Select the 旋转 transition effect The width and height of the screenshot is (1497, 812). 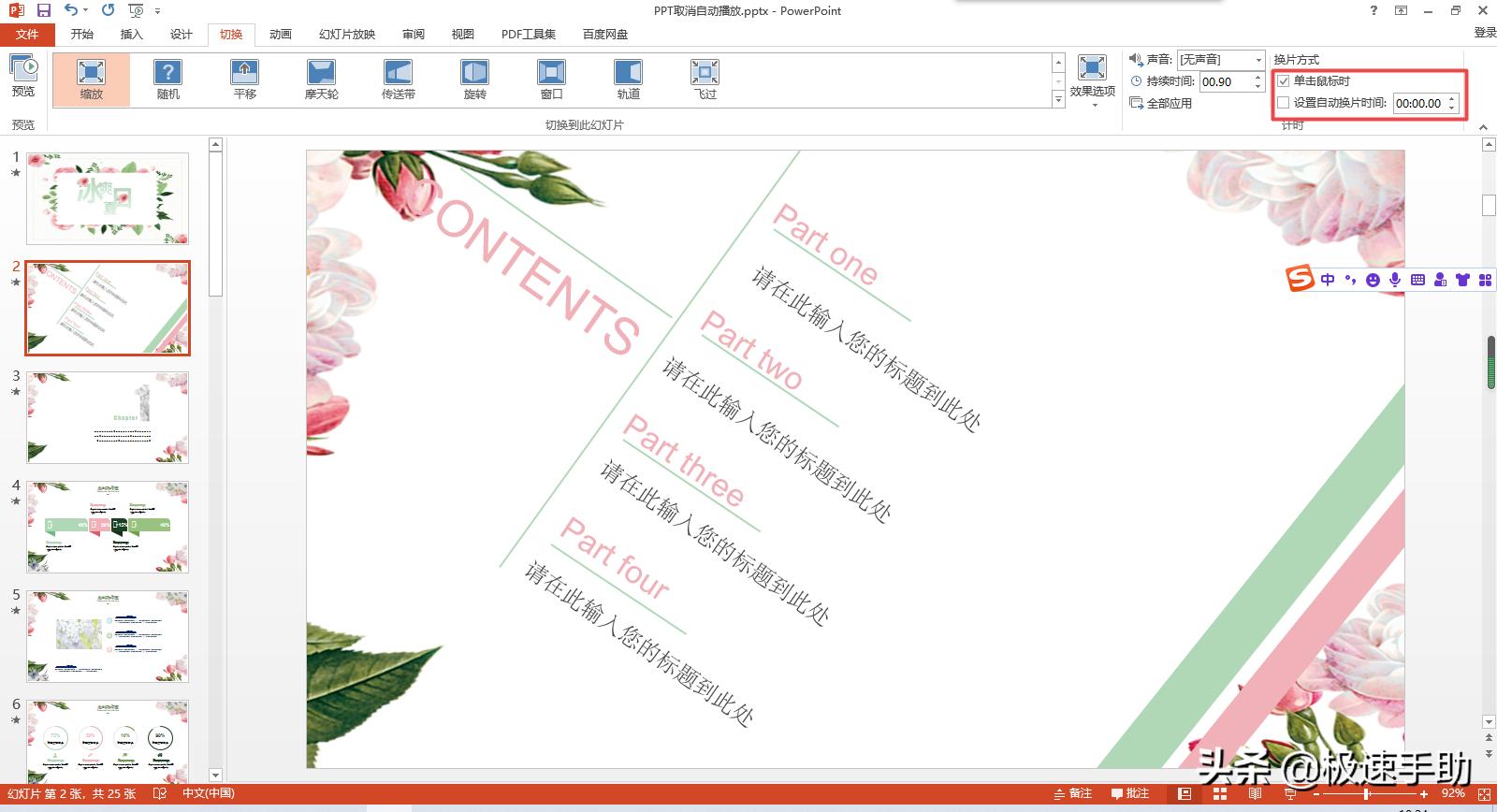[475, 80]
